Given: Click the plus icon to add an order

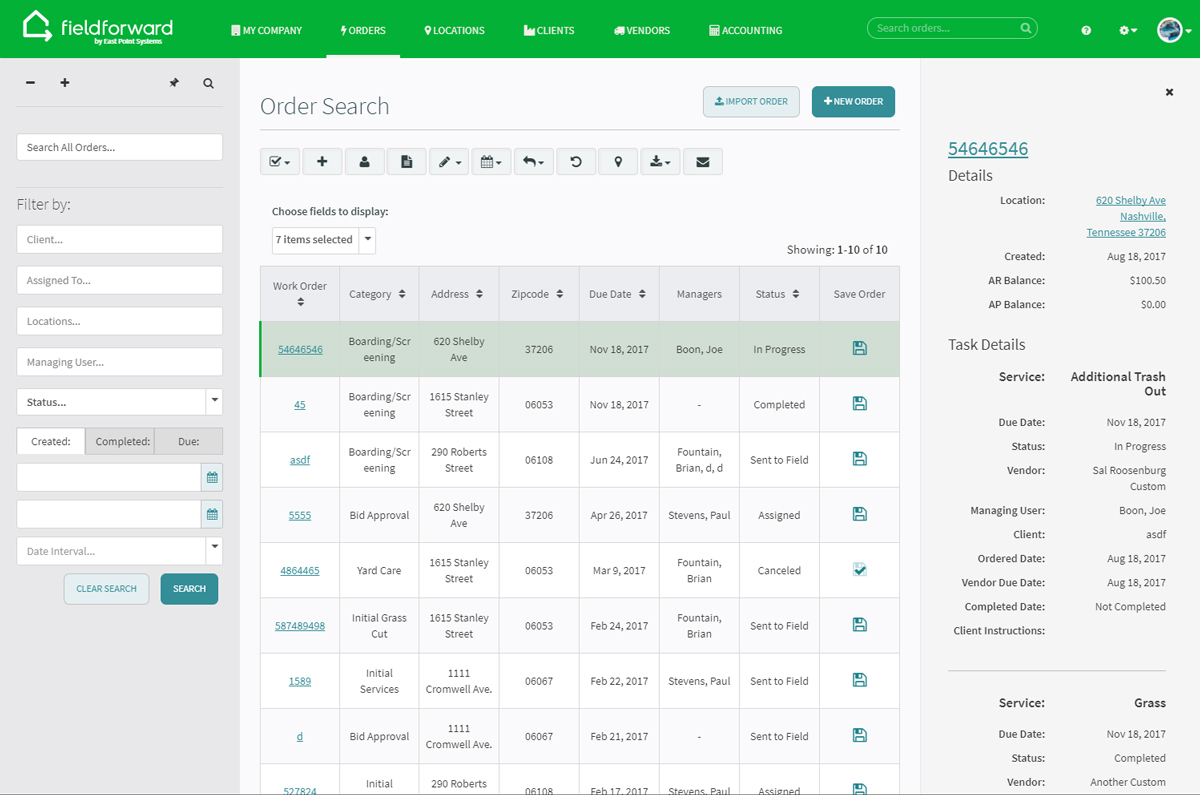Looking at the screenshot, I should click(x=322, y=161).
